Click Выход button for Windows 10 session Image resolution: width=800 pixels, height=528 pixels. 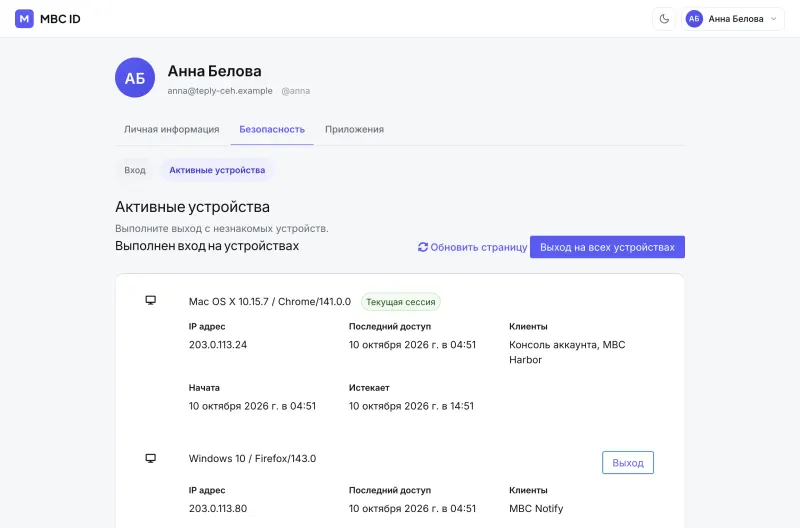pyautogui.click(x=628, y=463)
